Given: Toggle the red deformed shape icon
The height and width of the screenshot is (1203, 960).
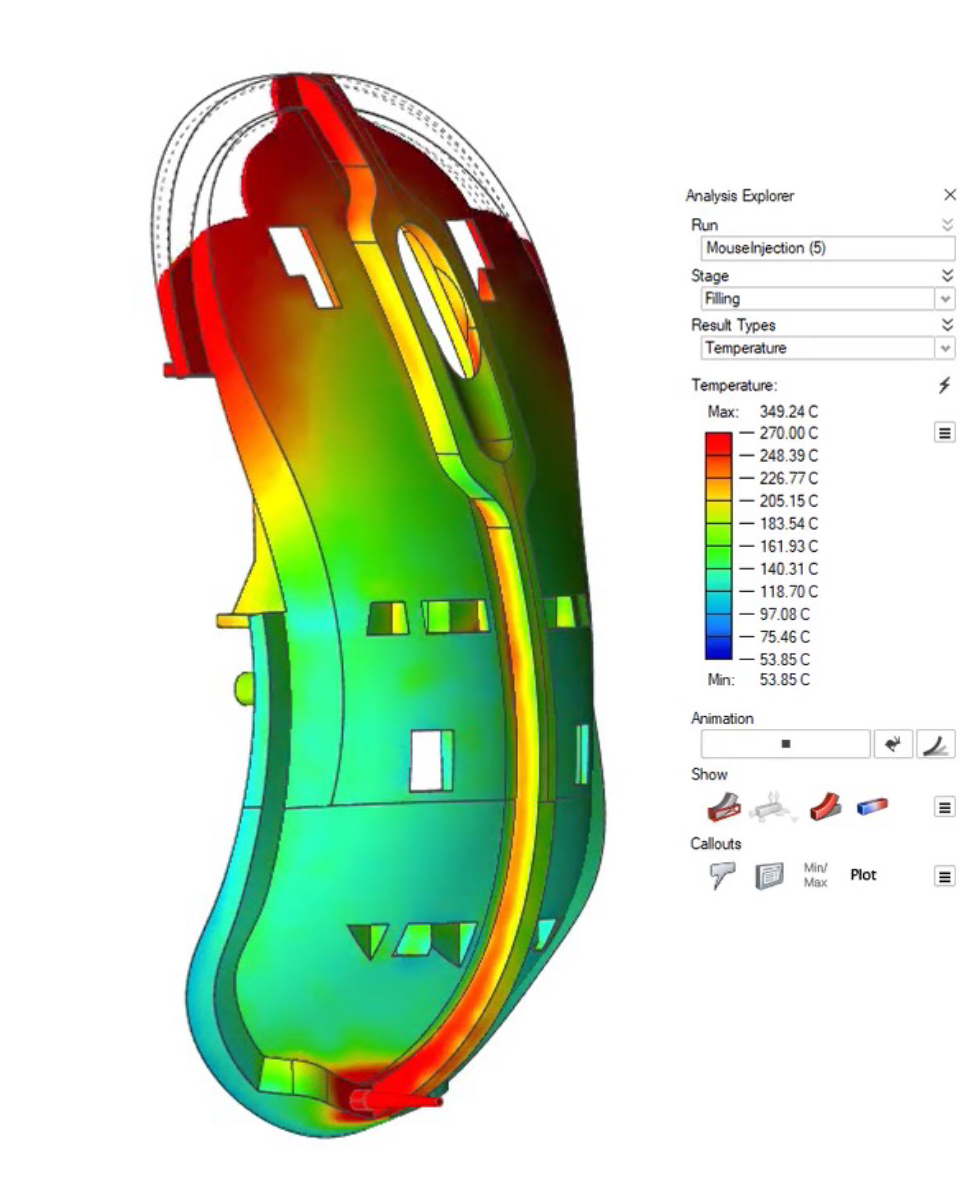Looking at the screenshot, I should click(x=824, y=806).
